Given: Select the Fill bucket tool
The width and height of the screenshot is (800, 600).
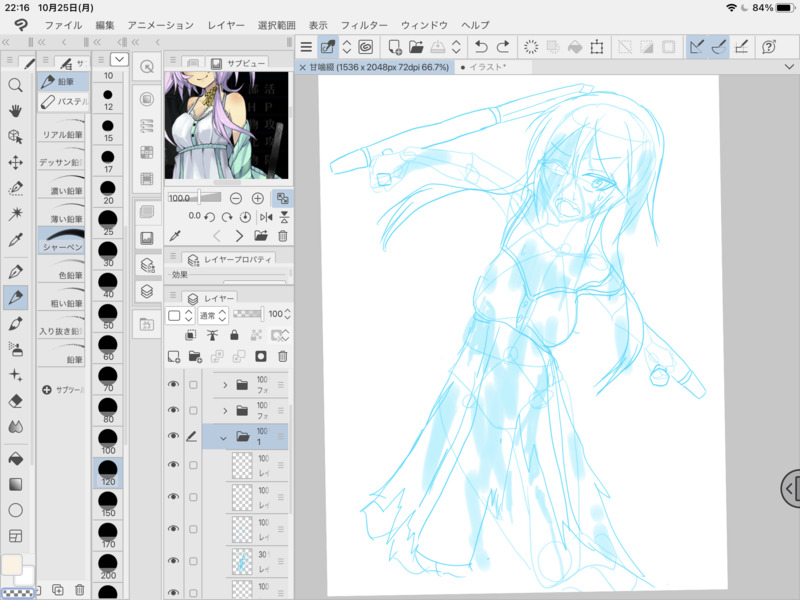Looking at the screenshot, I should point(15,458).
